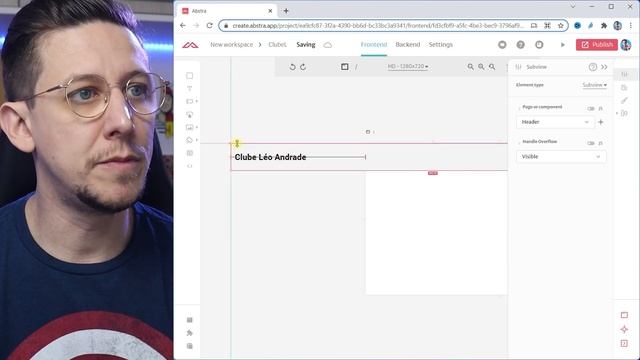
Task: Add a new component with the plus button
Action: (x=601, y=122)
